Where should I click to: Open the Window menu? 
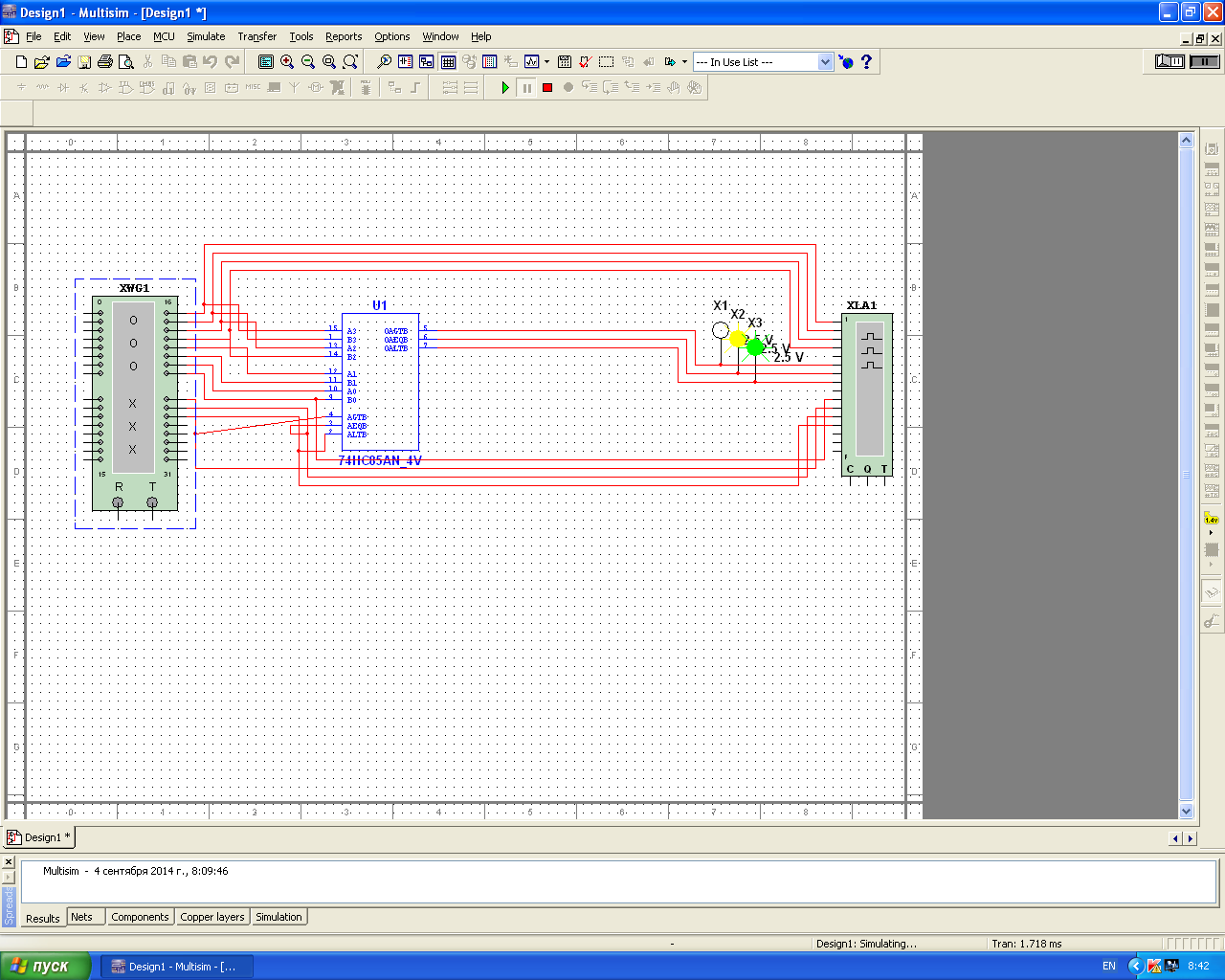click(441, 36)
